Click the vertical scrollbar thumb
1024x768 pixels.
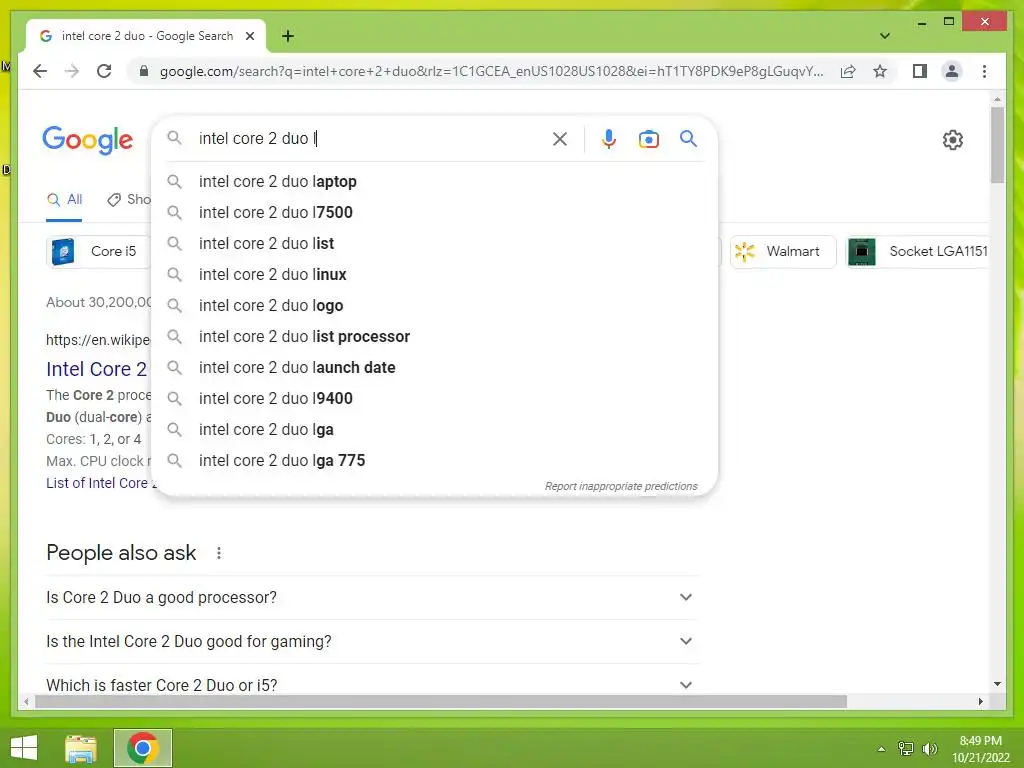coord(997,145)
